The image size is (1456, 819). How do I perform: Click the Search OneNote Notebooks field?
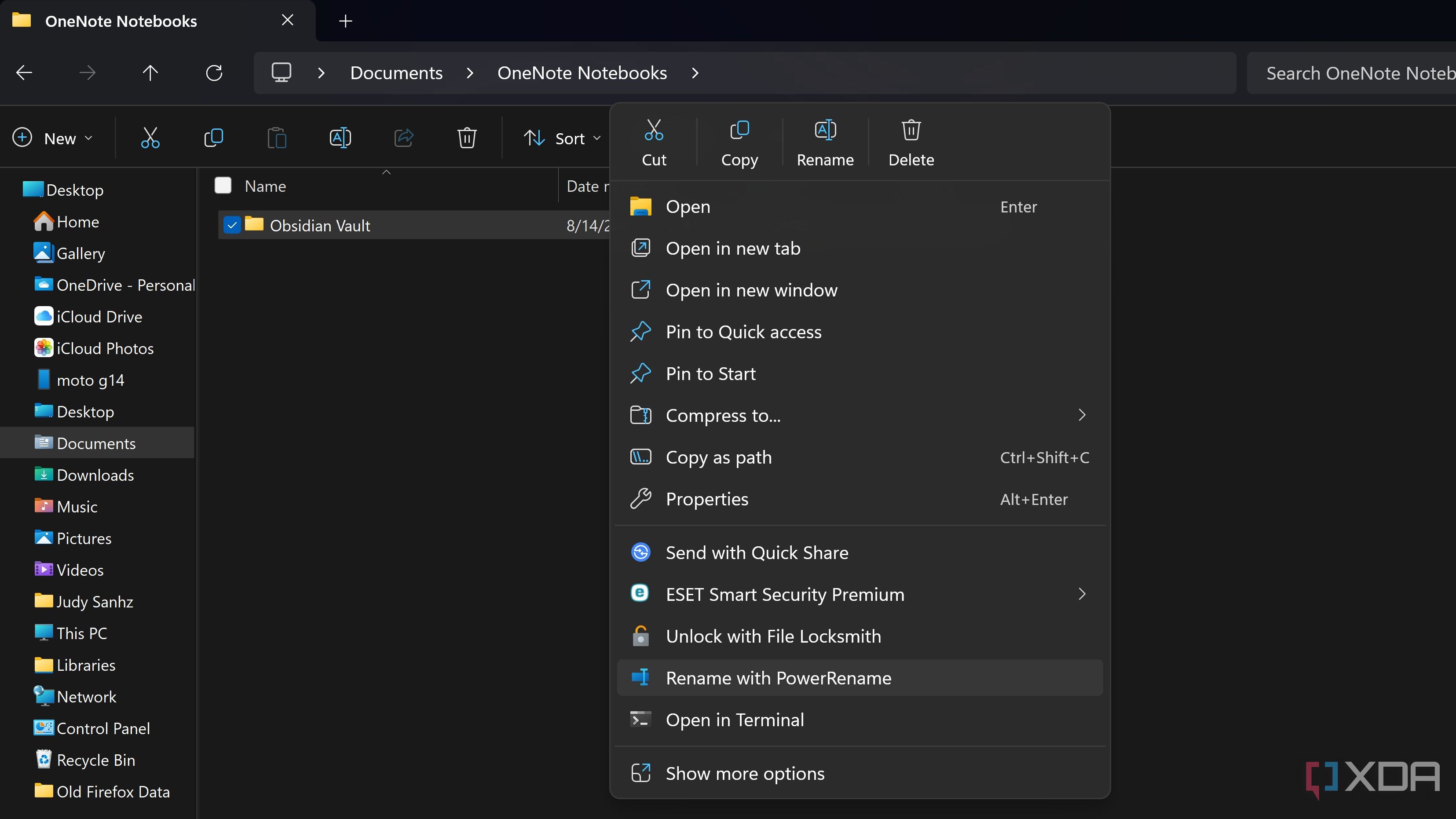(1351, 73)
